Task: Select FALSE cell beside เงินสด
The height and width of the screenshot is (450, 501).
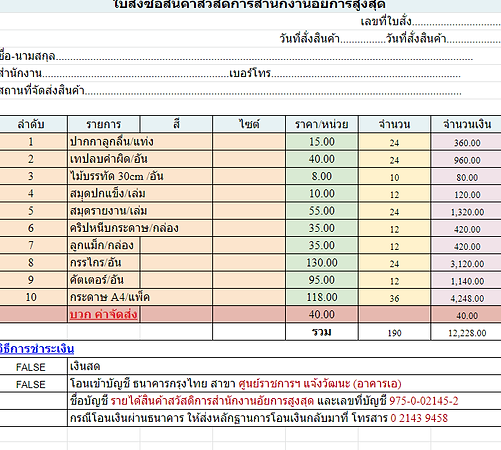Action: (x=33, y=367)
